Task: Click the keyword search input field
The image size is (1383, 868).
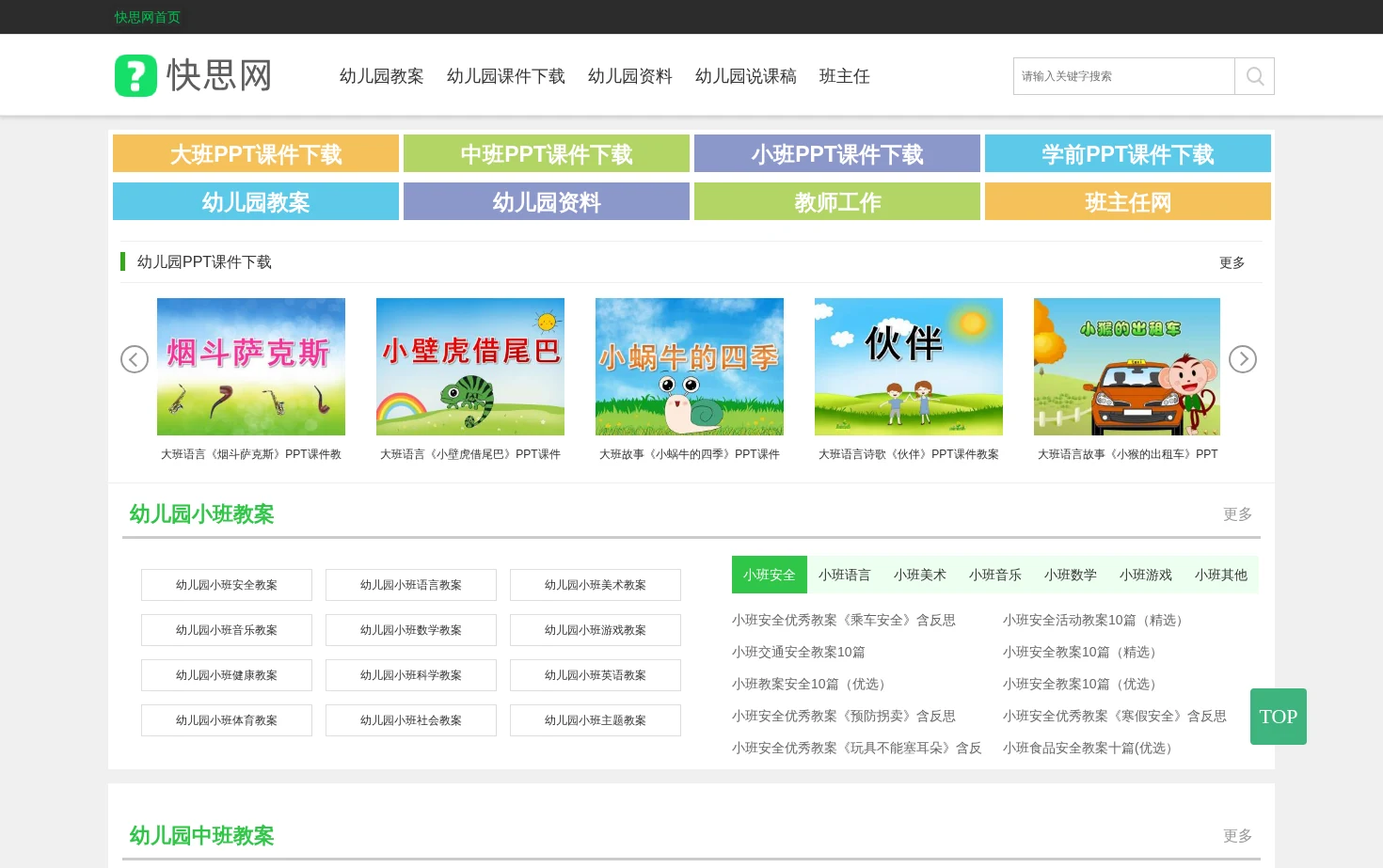Action: coord(1124,76)
